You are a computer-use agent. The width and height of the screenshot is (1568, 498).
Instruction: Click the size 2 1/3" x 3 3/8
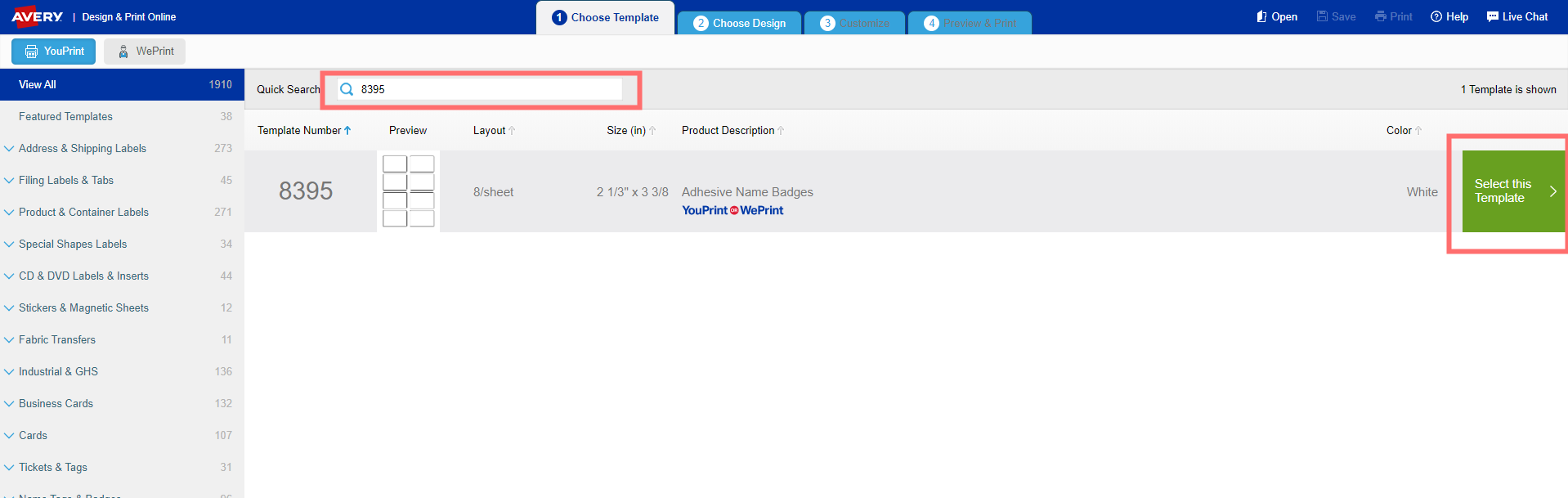(633, 192)
